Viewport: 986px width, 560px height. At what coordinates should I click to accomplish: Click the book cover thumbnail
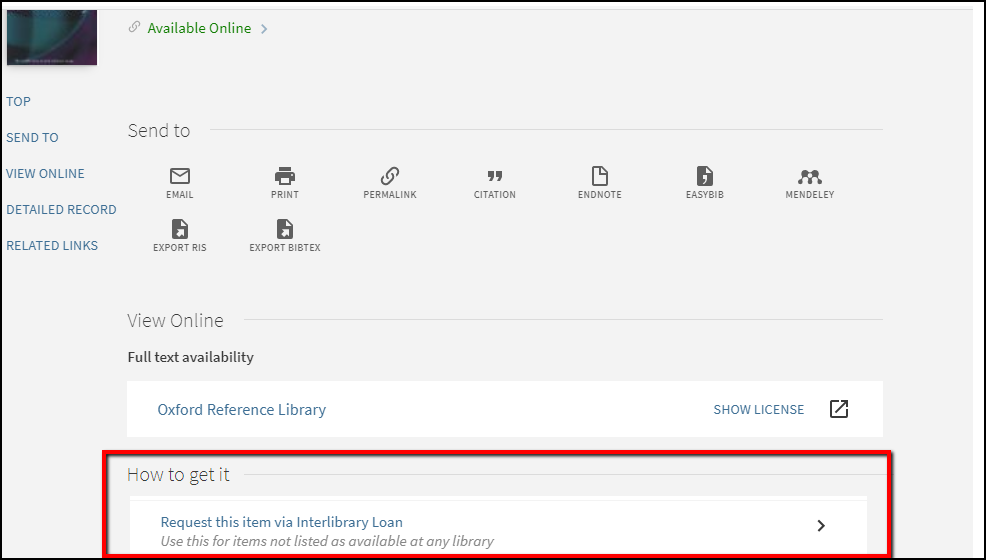[51, 37]
